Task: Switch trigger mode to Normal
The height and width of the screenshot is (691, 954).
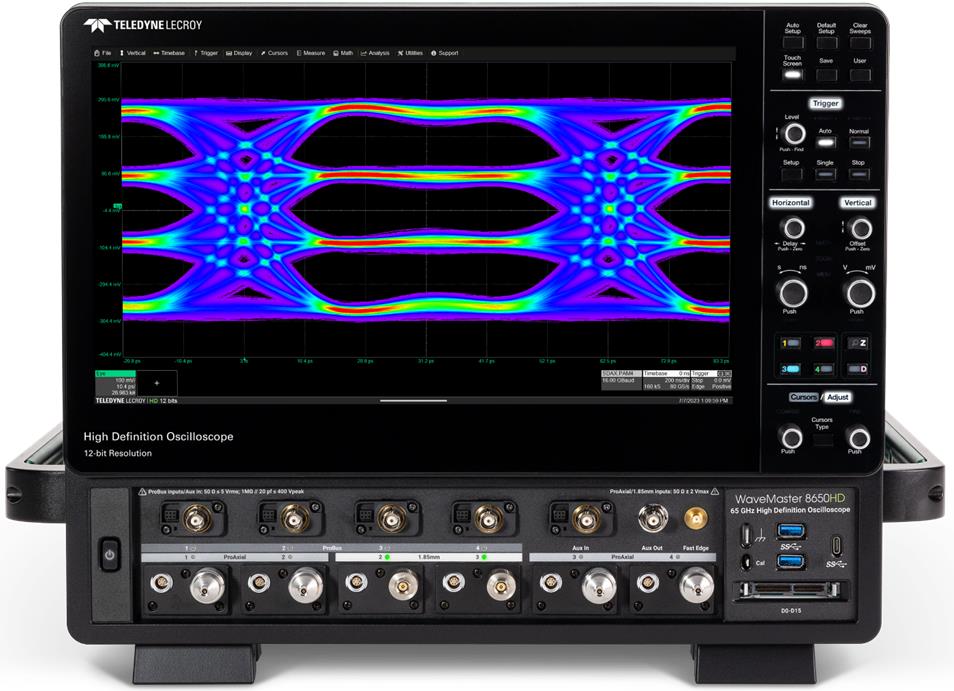Action: coord(858,141)
